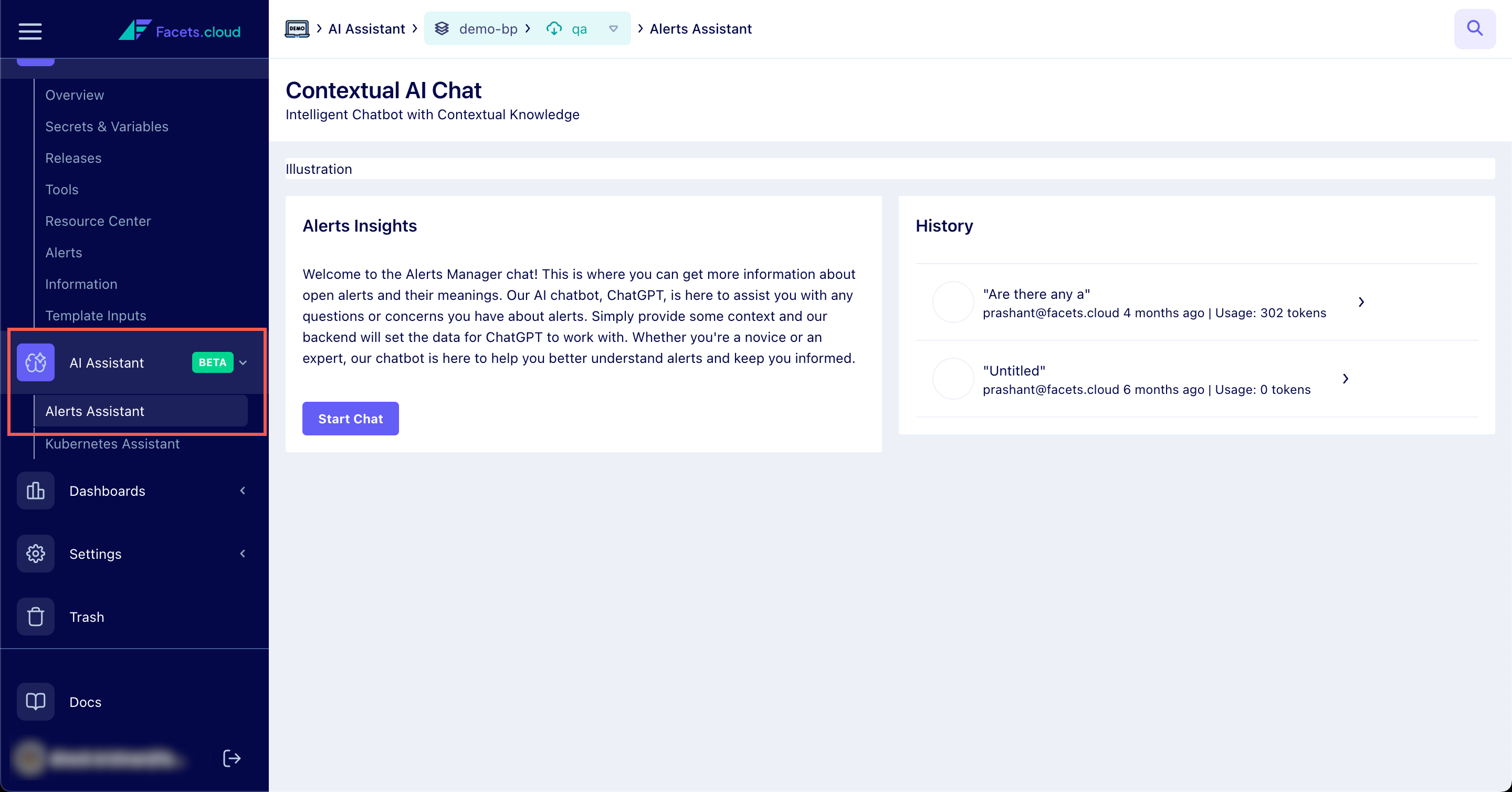
Task: Open the qa environment dropdown arrow
Action: (x=613, y=29)
